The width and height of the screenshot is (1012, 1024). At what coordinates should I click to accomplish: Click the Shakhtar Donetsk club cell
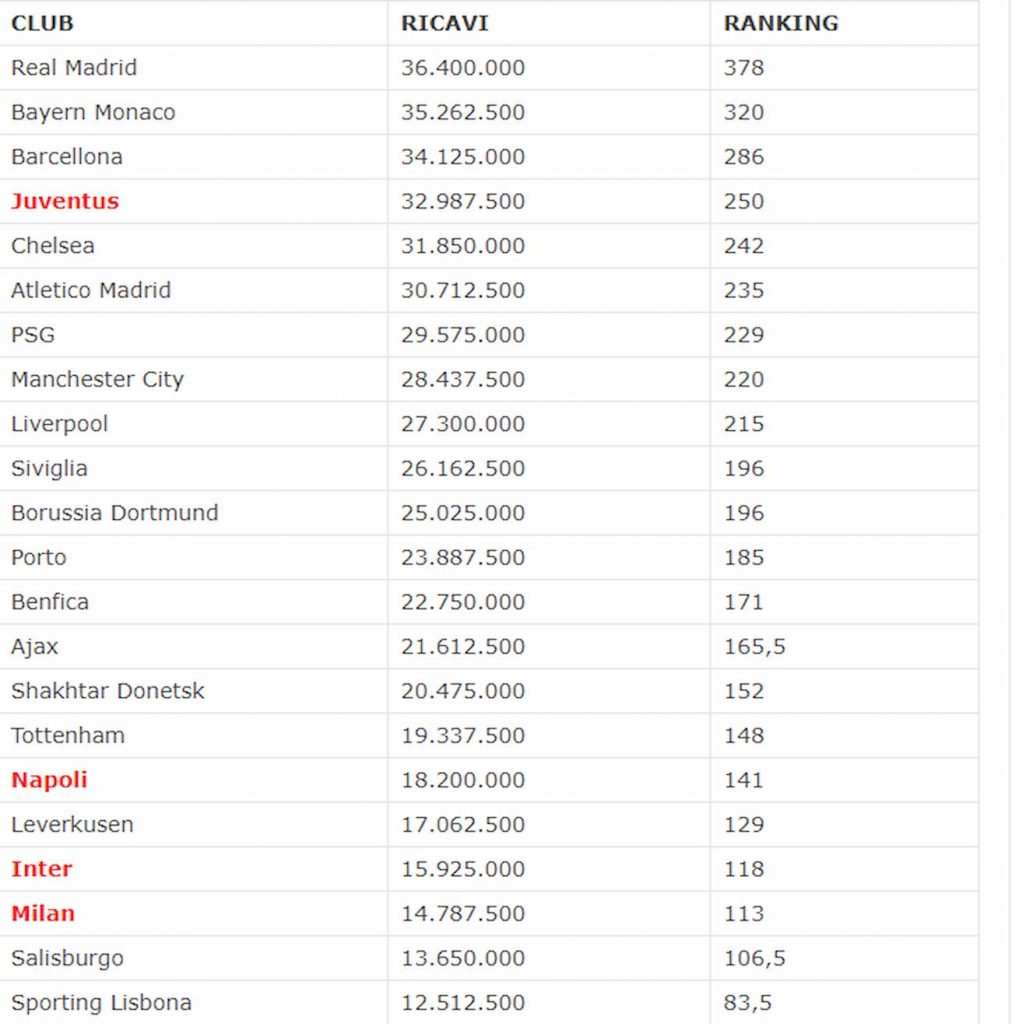pos(193,691)
